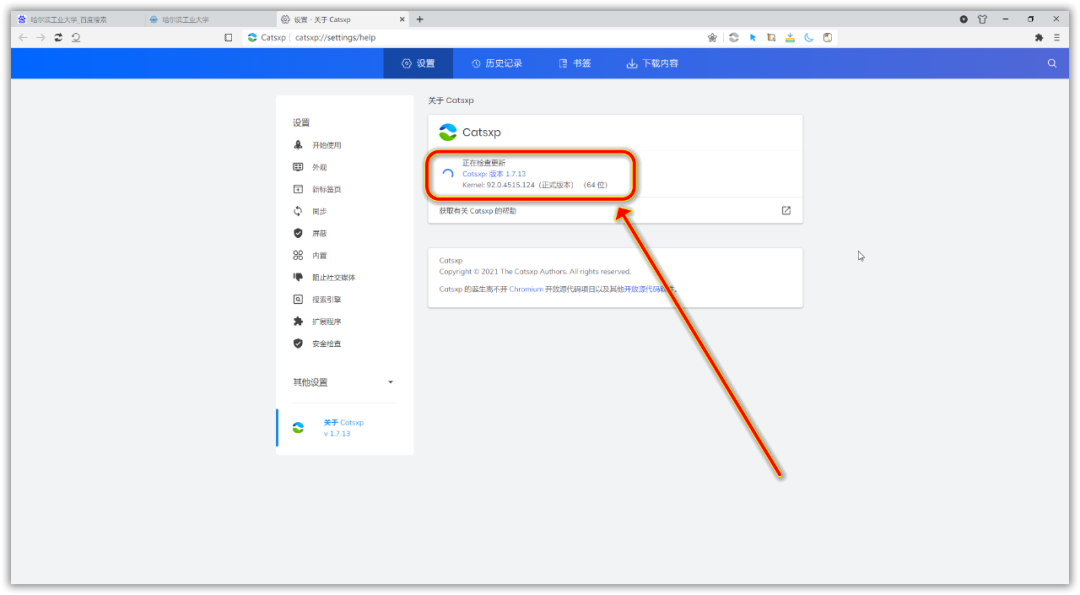Click the restore closed tab icon

(76, 37)
